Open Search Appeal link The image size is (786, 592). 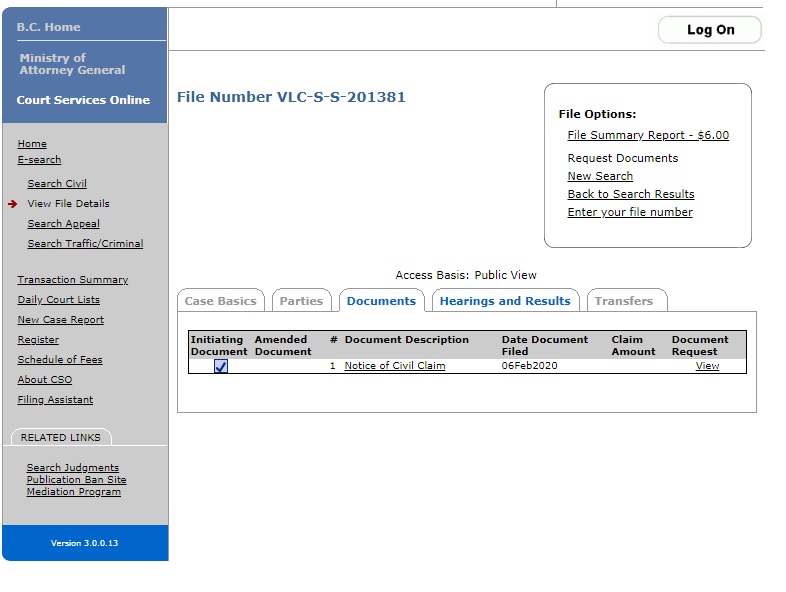(x=63, y=224)
